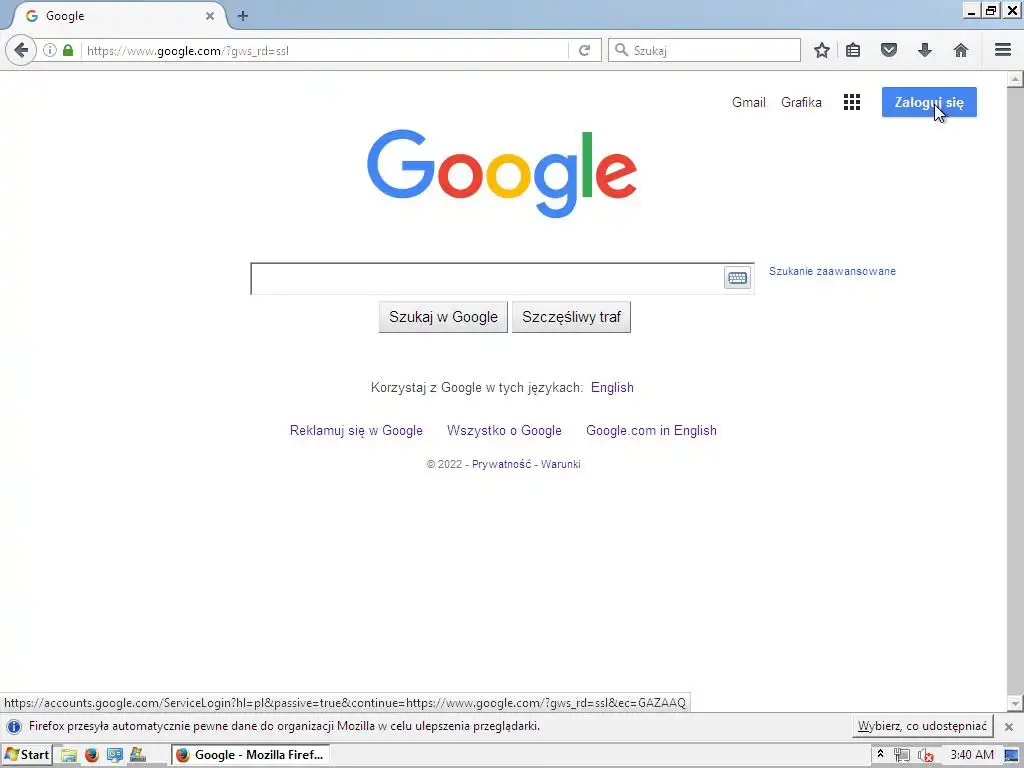
Task: Click the network tray icon
Action: (902, 755)
